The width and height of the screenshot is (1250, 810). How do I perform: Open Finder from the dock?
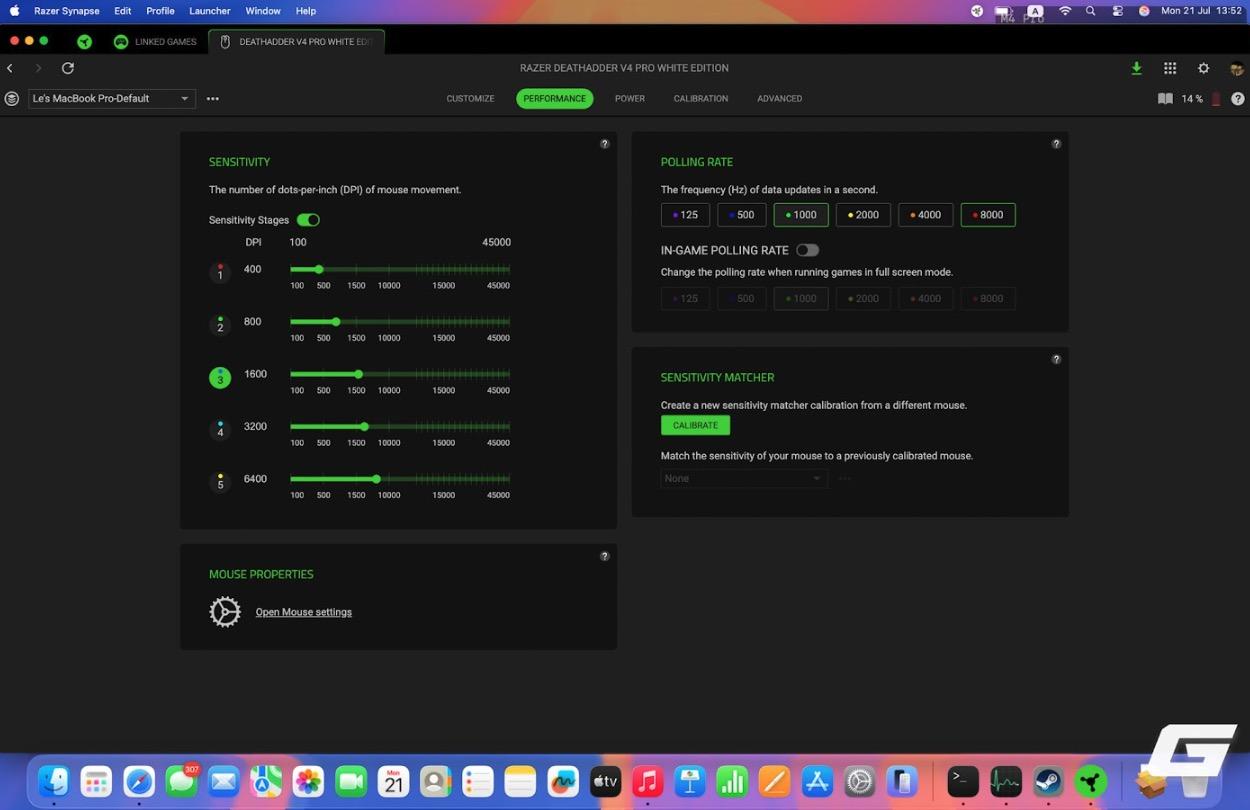click(53, 781)
